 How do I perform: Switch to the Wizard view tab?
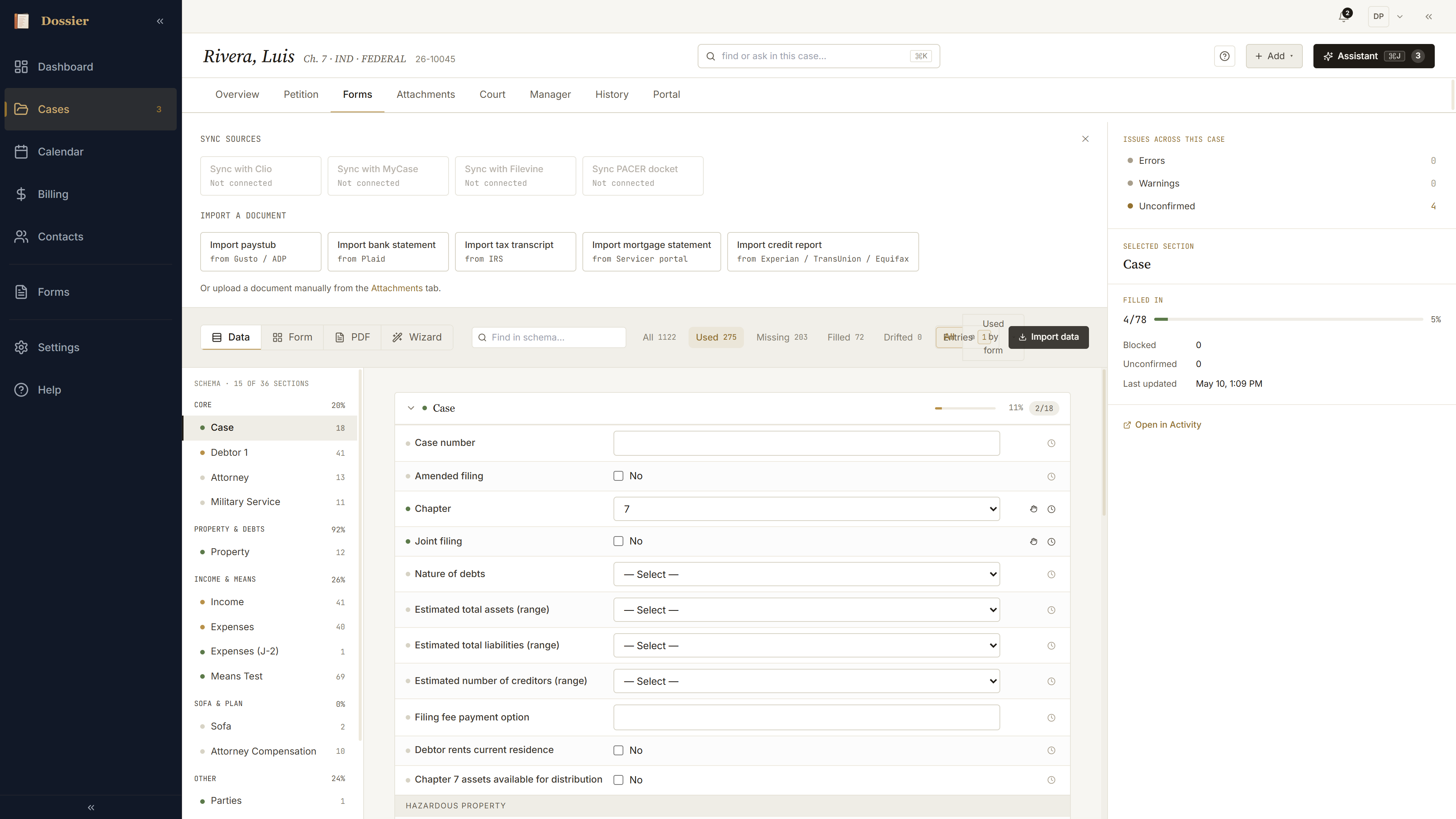[417, 337]
